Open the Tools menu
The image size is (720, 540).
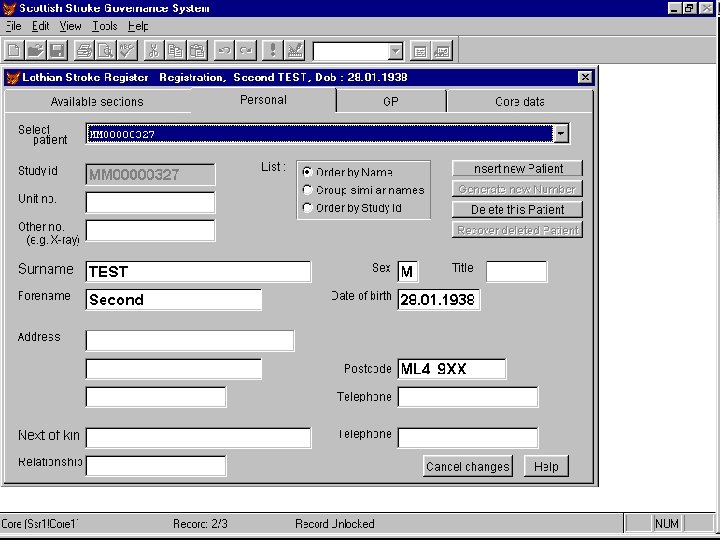click(105, 26)
